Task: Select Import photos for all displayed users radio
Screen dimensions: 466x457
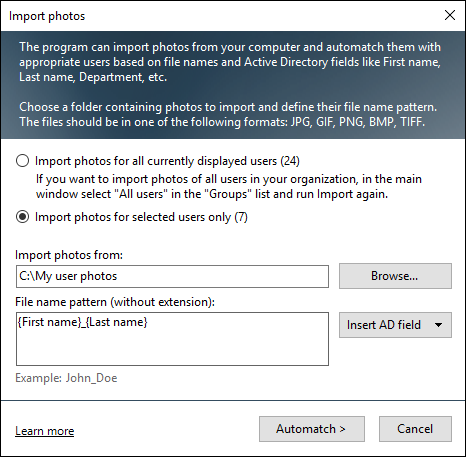Action: 22,161
